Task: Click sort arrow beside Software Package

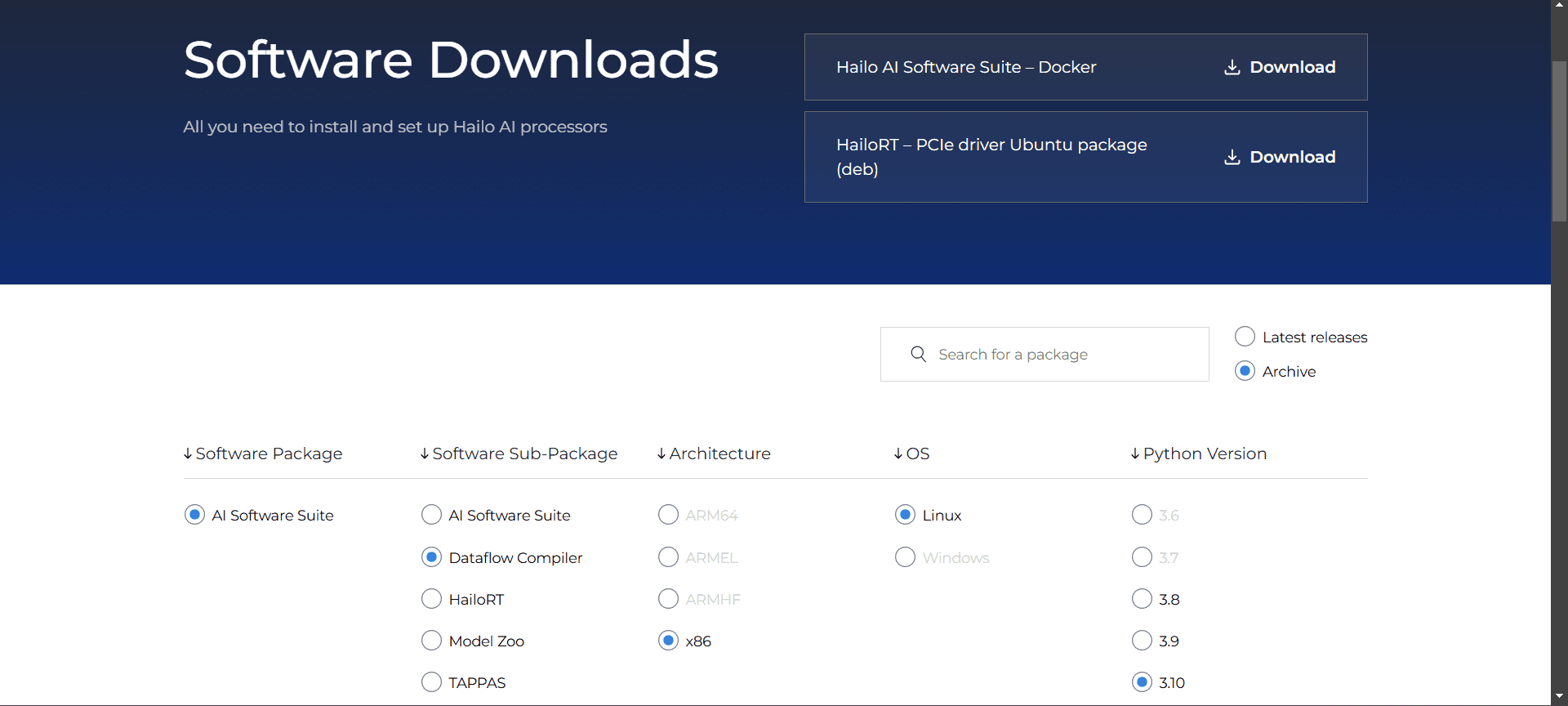Action: coord(188,454)
